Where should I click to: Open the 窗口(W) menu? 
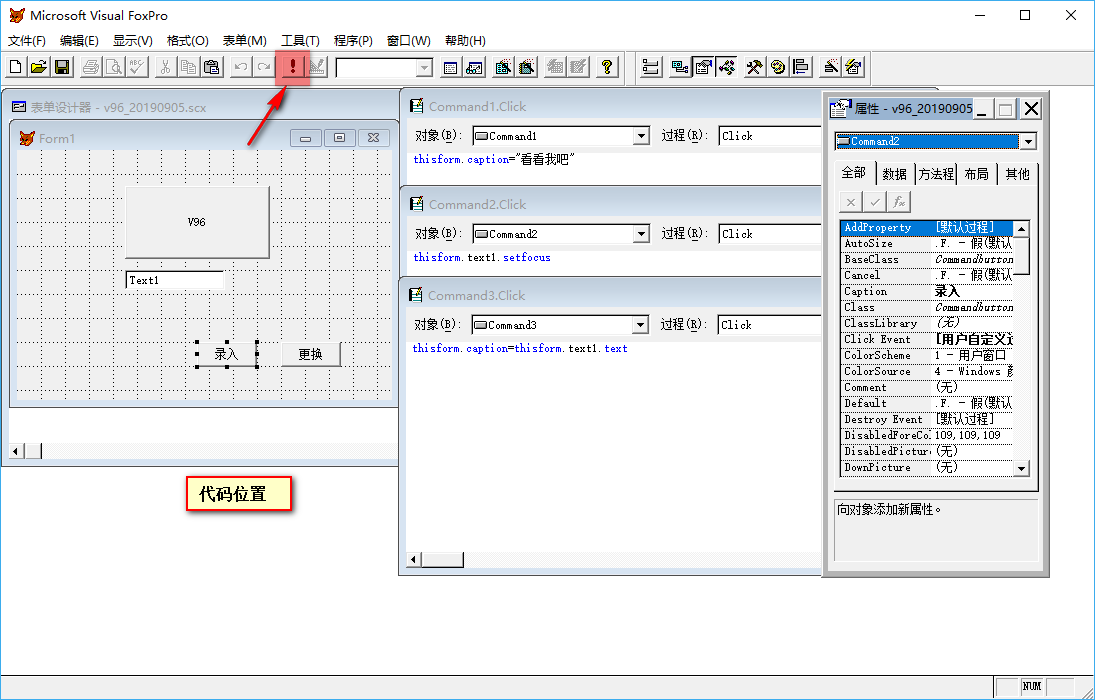409,41
